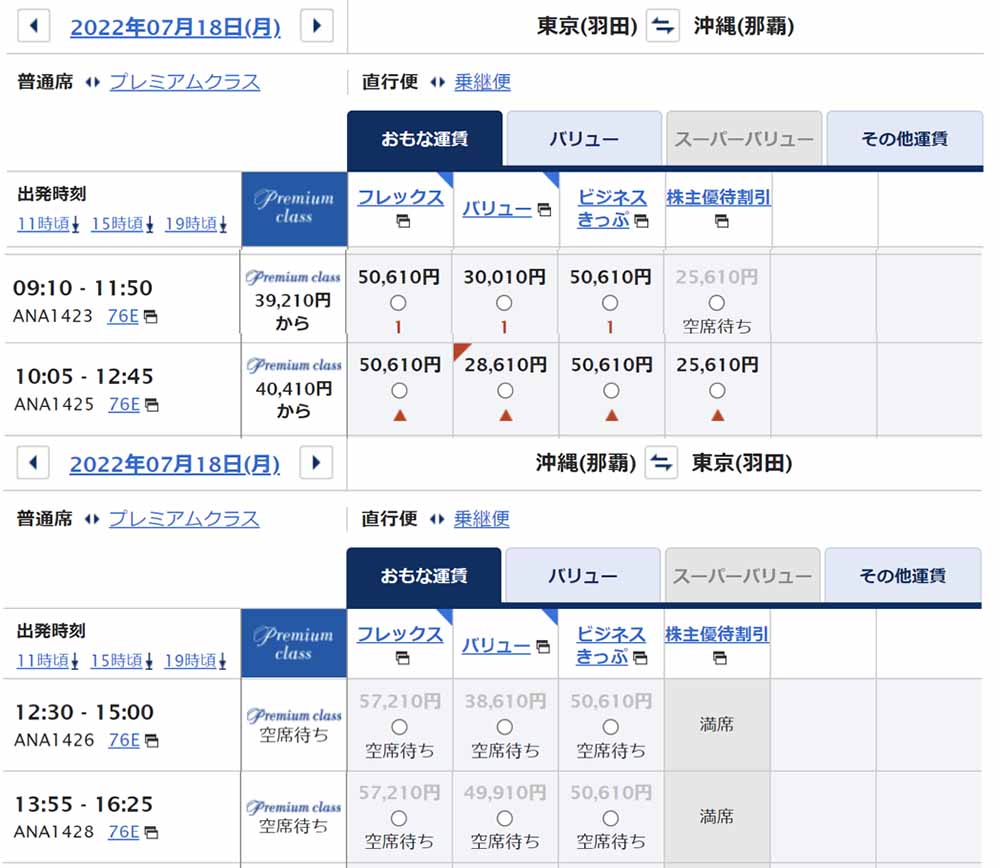The width and height of the screenshot is (1000, 868).
Task: Open date link 2022年07月18日(月) for outbound
Action: click(175, 27)
